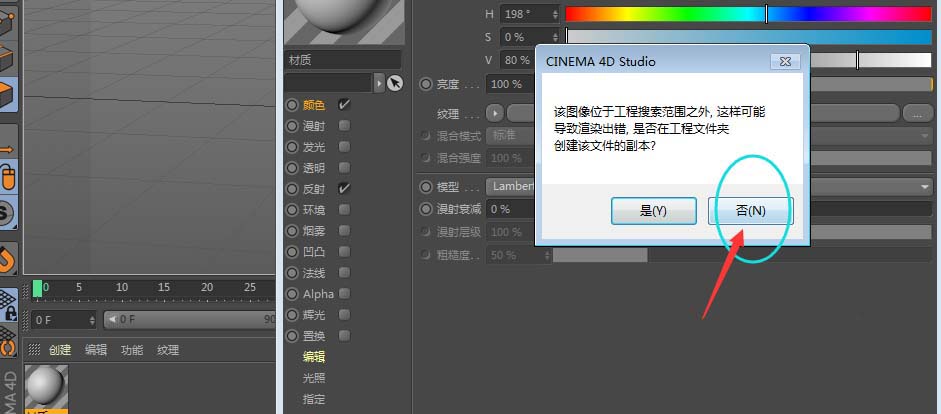Open the 纹理 menu in material manager
This screenshot has width=941, height=414.
tap(168, 350)
